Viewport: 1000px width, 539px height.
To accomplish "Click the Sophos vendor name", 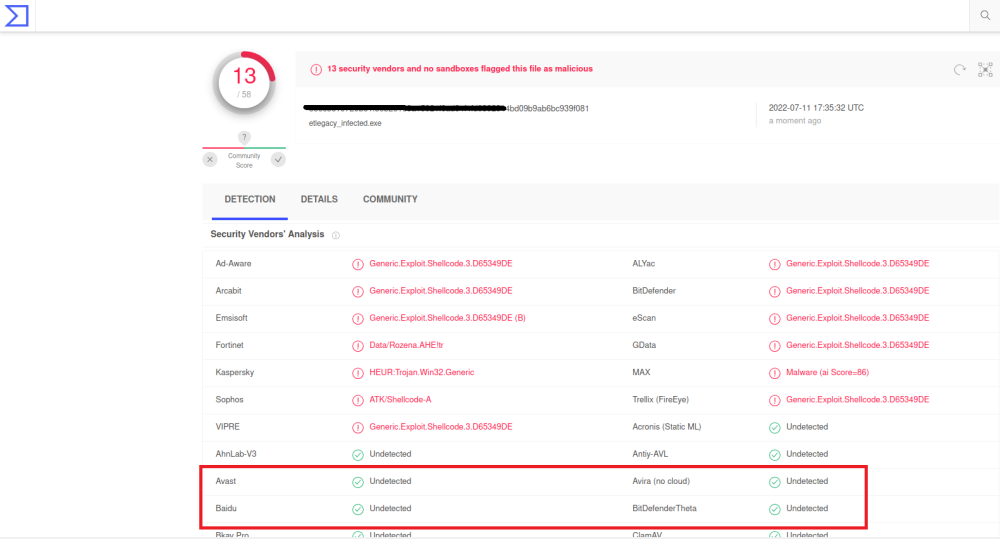I will point(230,400).
